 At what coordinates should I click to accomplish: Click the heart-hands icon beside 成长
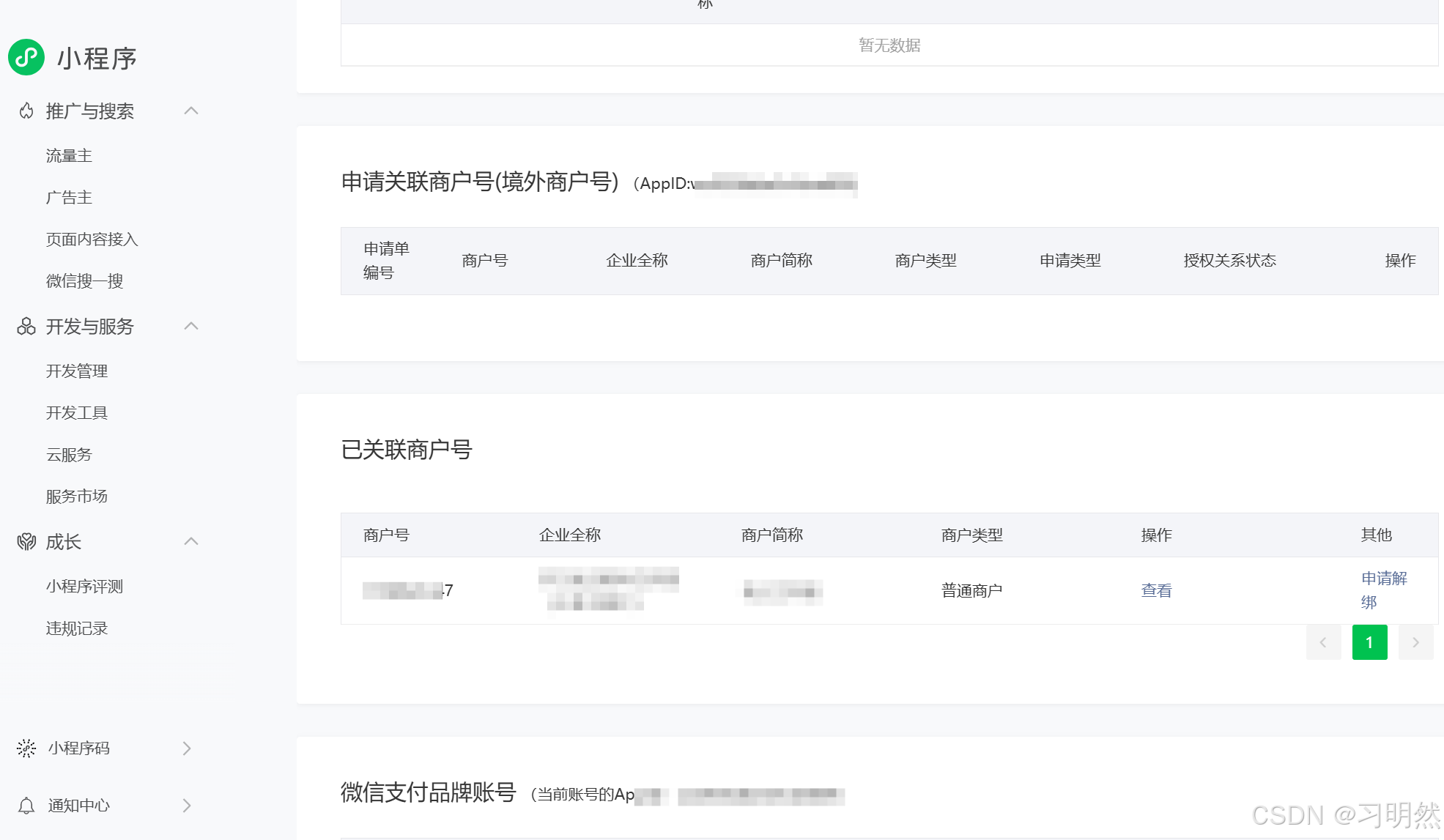click(26, 542)
